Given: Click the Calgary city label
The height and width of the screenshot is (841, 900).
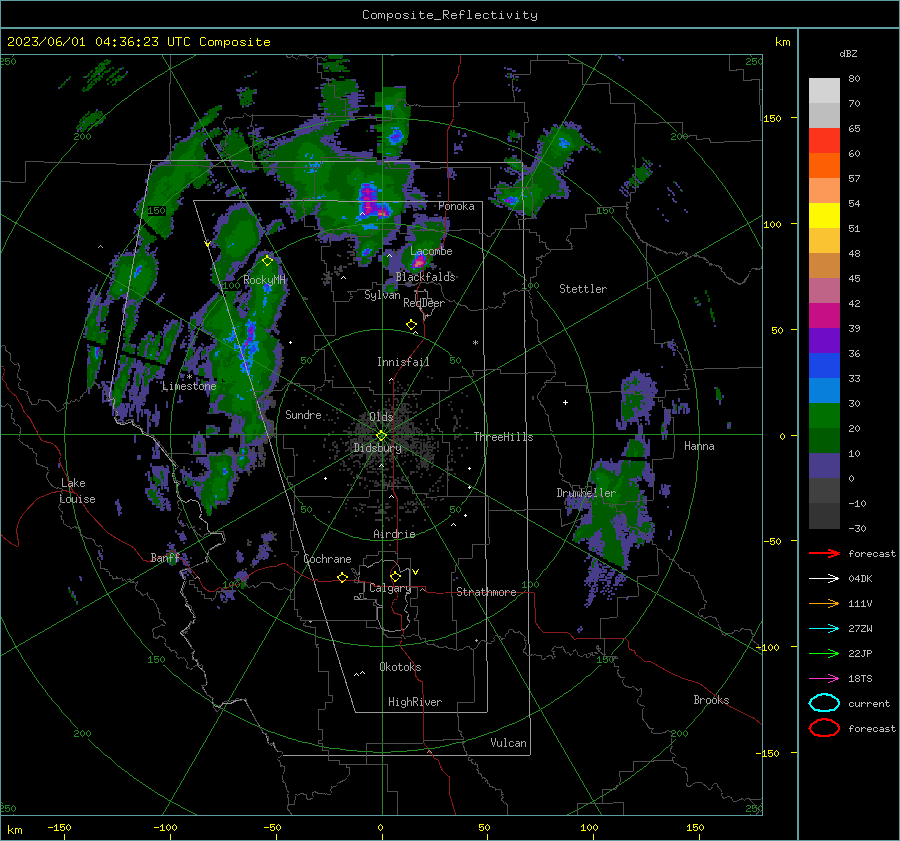Looking at the screenshot, I should (x=390, y=588).
